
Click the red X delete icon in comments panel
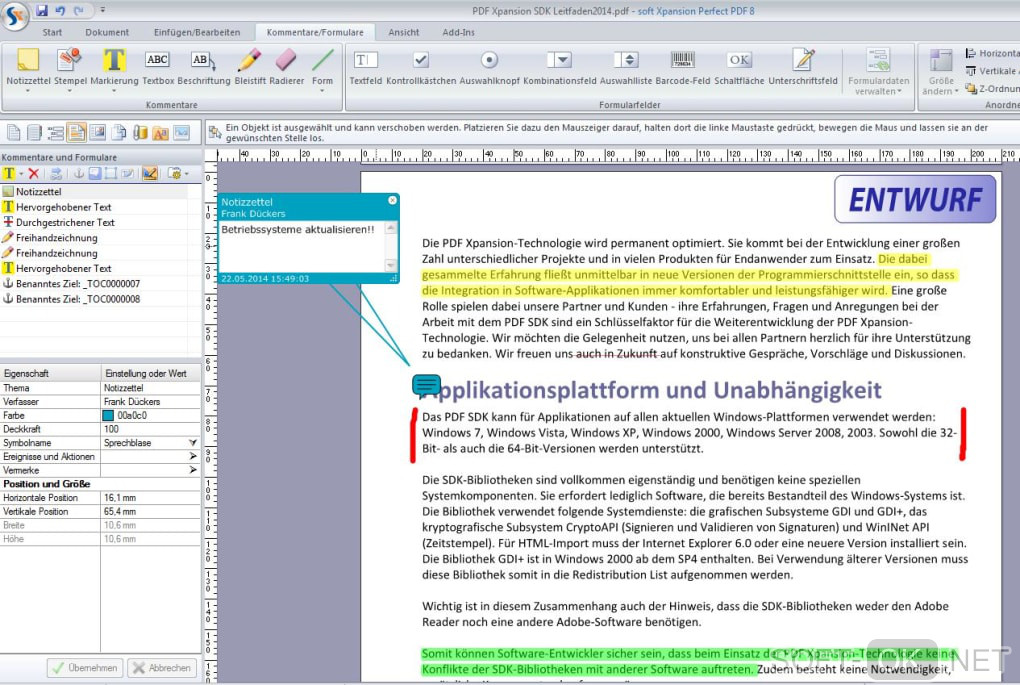pos(33,173)
